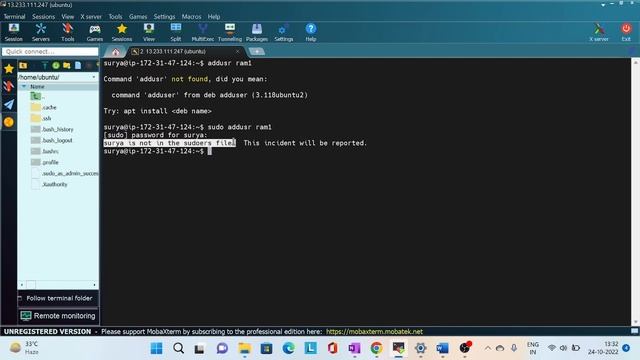
Task: Open the Terminal menu
Action: pyautogui.click(x=14, y=17)
